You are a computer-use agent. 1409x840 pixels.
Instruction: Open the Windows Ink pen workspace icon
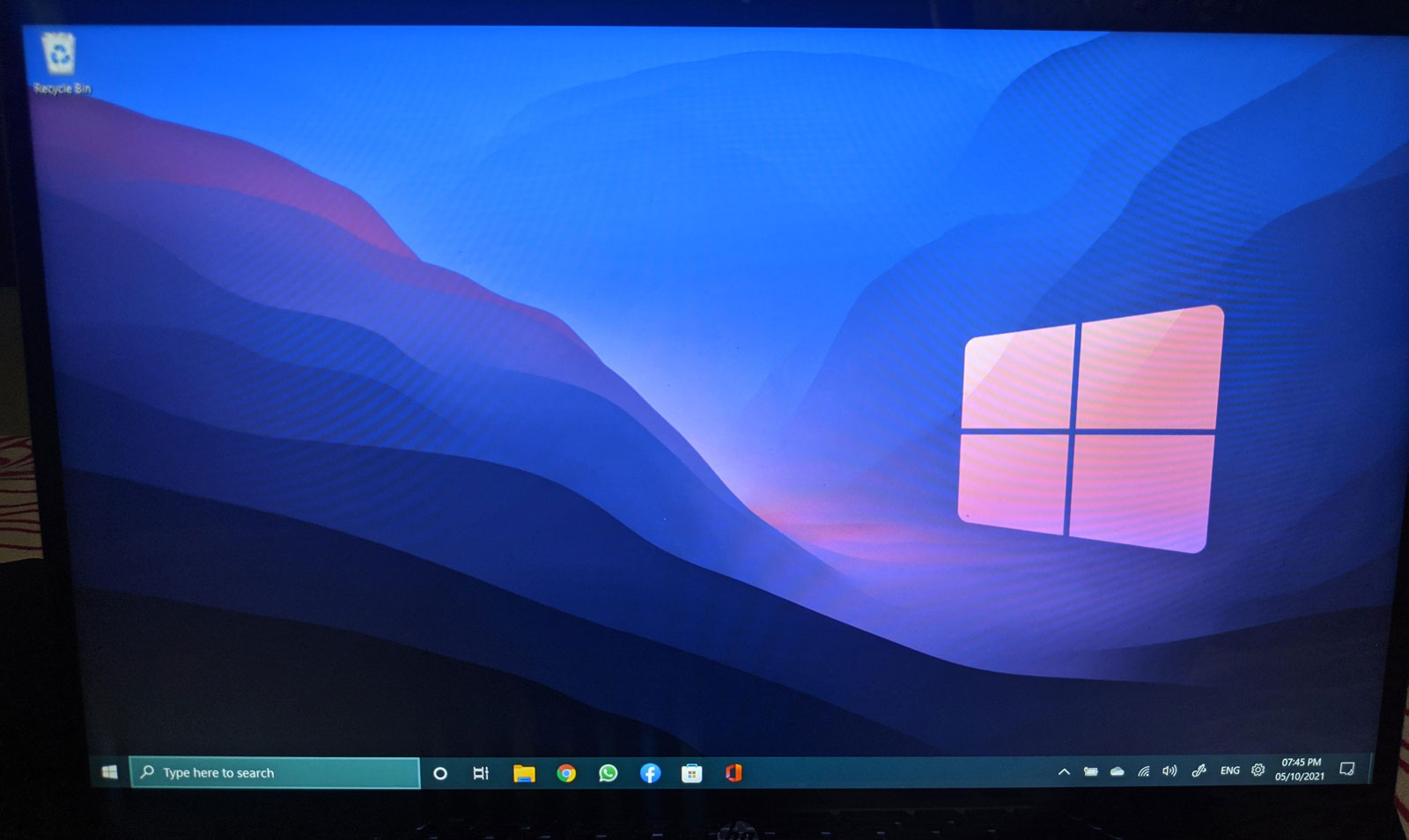click(1199, 770)
